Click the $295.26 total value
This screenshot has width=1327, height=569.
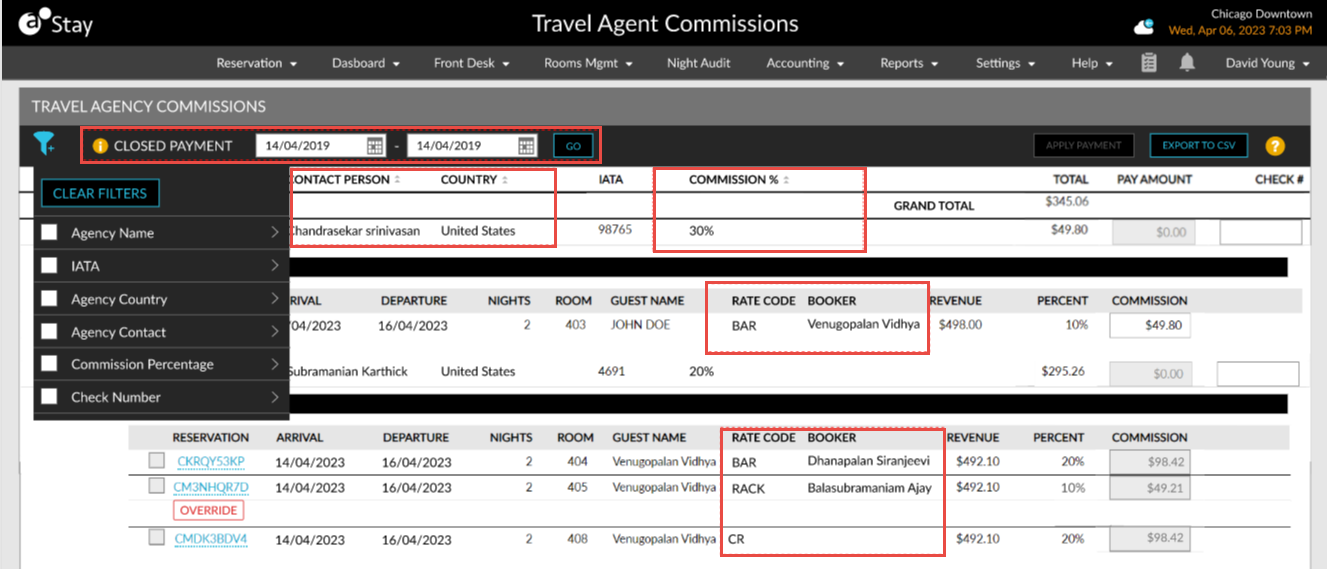click(x=1063, y=371)
